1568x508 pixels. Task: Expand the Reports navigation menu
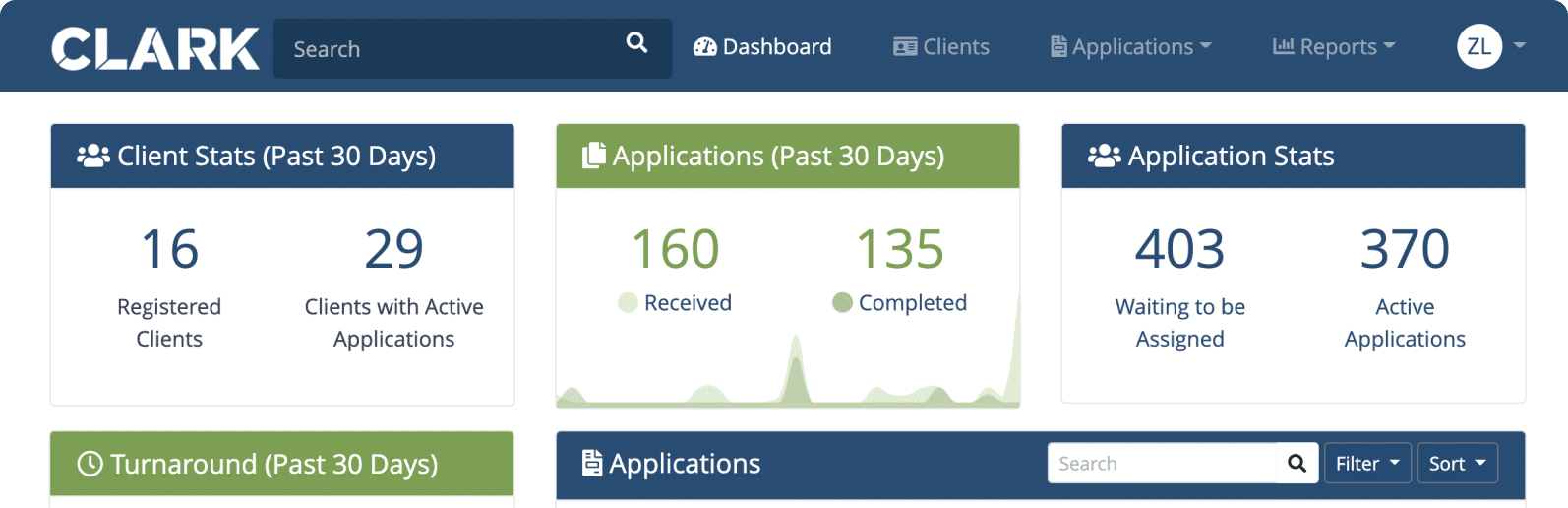1334,46
